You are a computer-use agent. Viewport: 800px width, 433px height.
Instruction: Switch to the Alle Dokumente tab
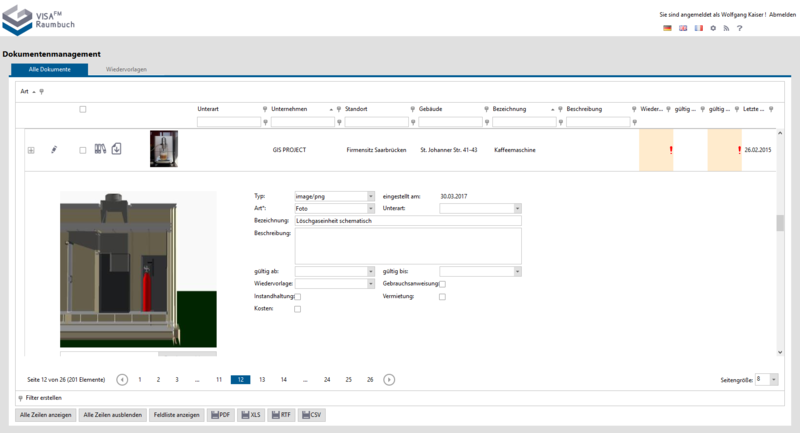pos(49,69)
